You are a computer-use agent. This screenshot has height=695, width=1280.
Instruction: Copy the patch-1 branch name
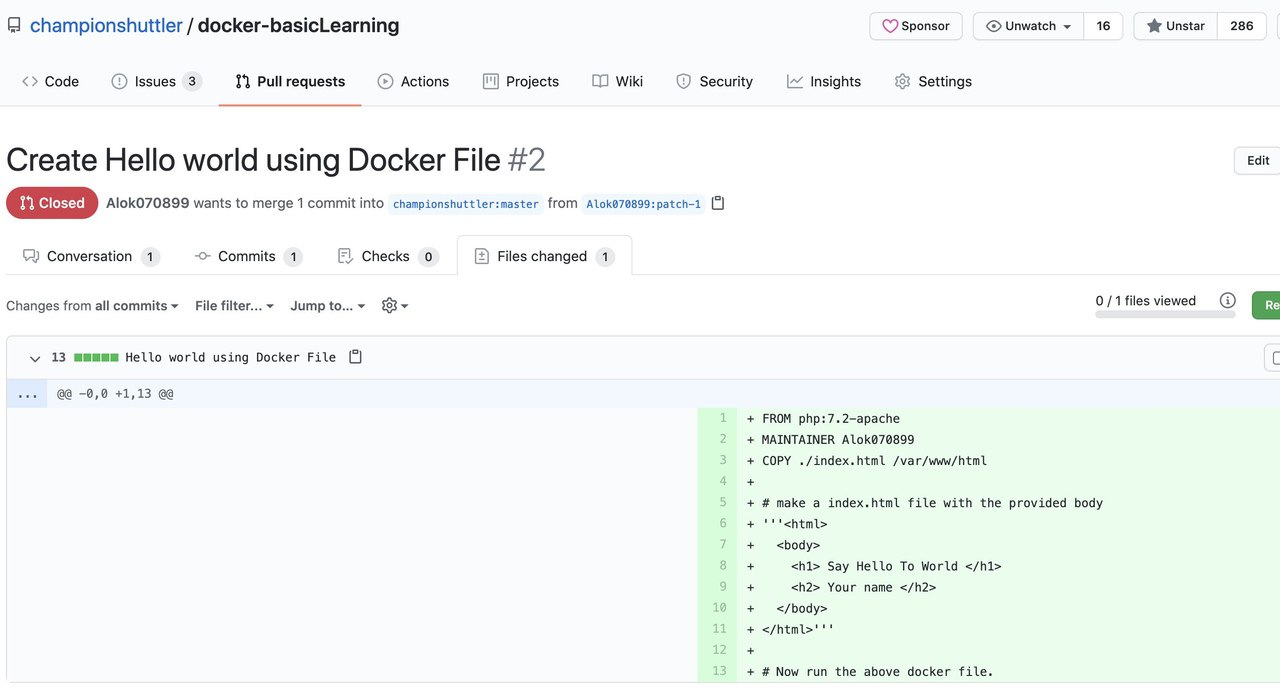pyautogui.click(x=717, y=203)
